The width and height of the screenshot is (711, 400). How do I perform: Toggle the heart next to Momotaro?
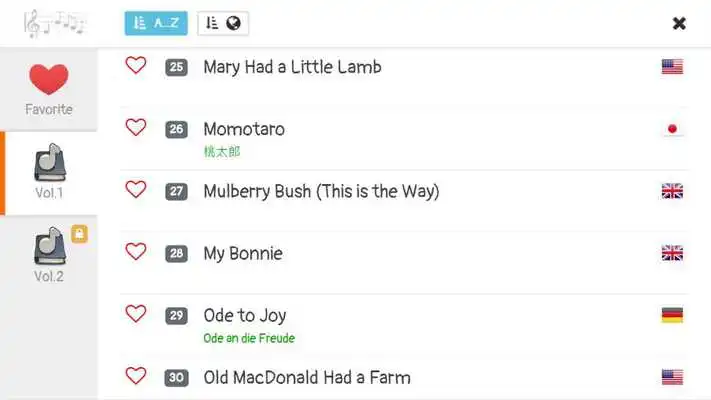click(136, 127)
